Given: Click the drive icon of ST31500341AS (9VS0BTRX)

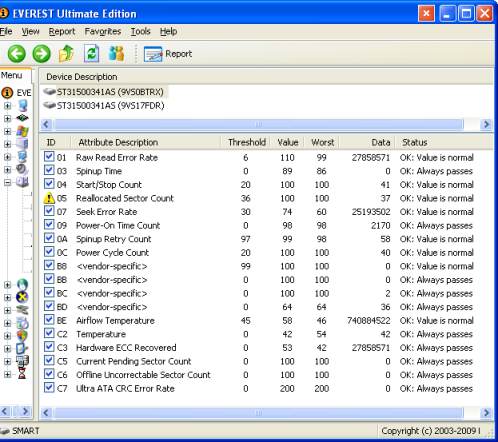Looking at the screenshot, I should pos(50,91).
